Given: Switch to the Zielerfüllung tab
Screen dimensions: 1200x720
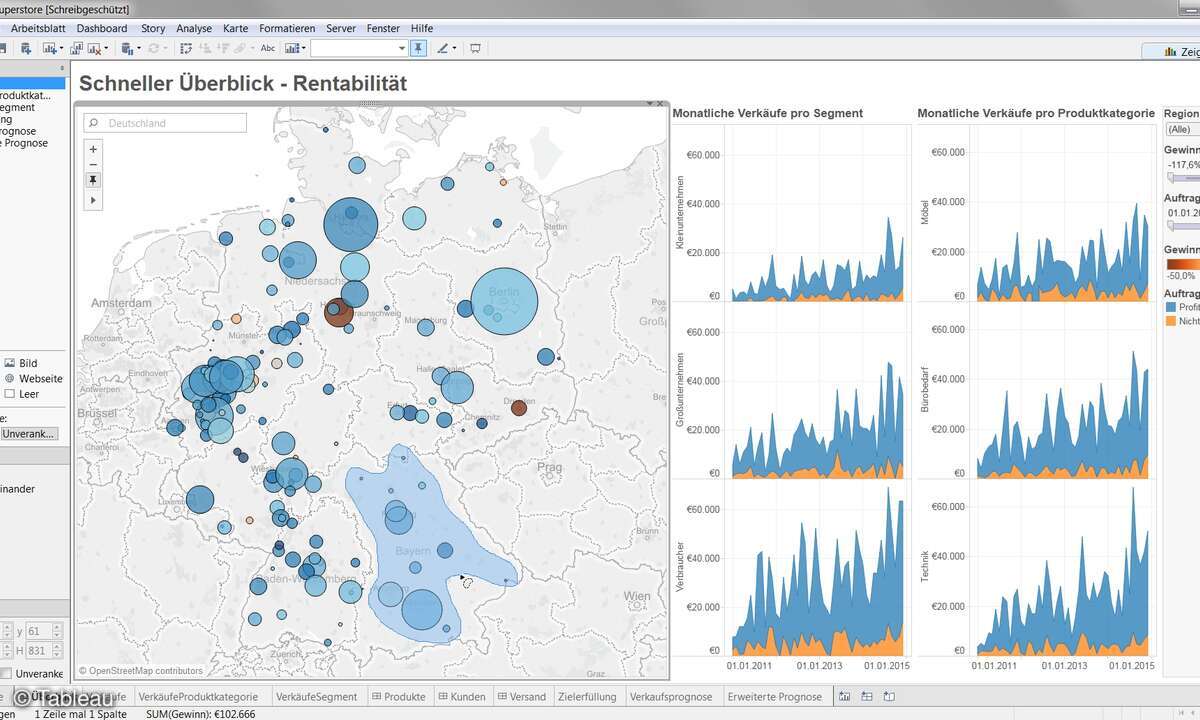Looking at the screenshot, I should click(587, 697).
